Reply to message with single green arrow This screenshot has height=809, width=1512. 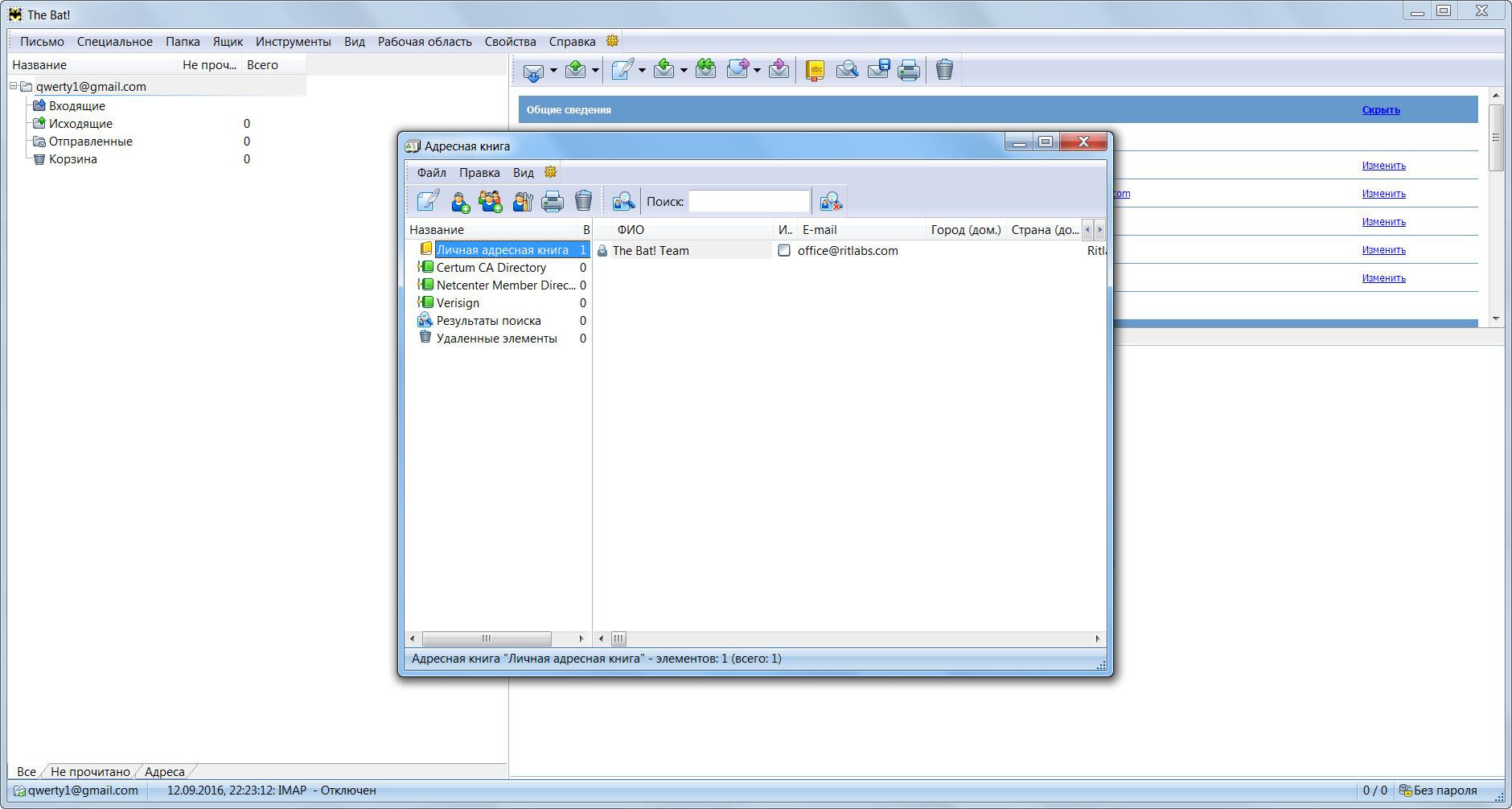pyautogui.click(x=664, y=70)
